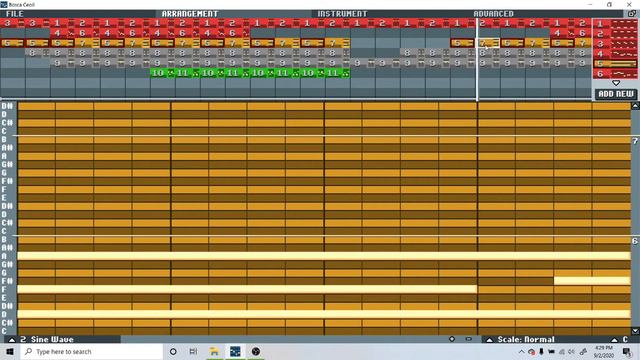The image size is (640, 360).
Task: Show hidden system tray icons
Action: 521,351
